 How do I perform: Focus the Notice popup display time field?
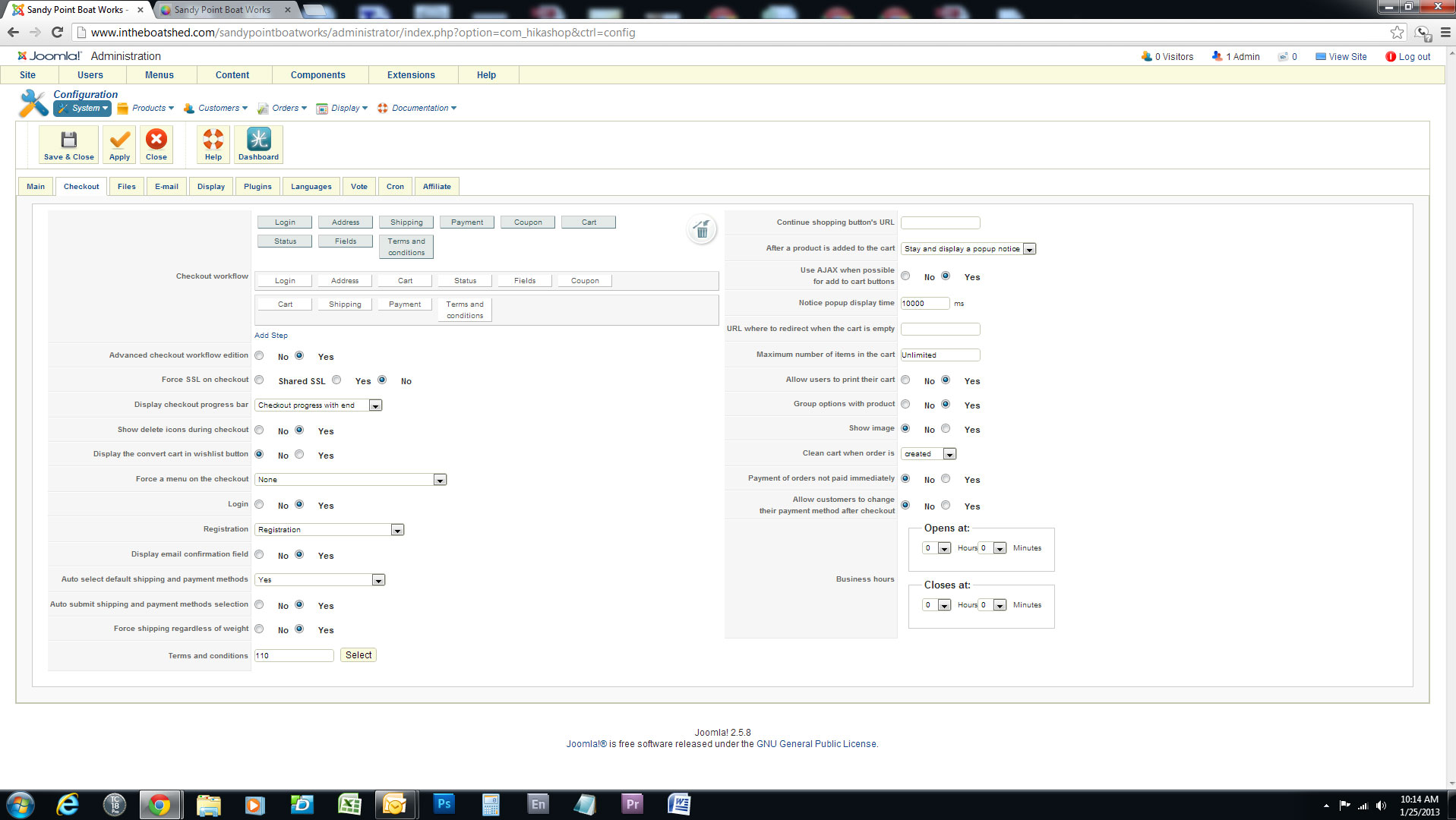(925, 304)
